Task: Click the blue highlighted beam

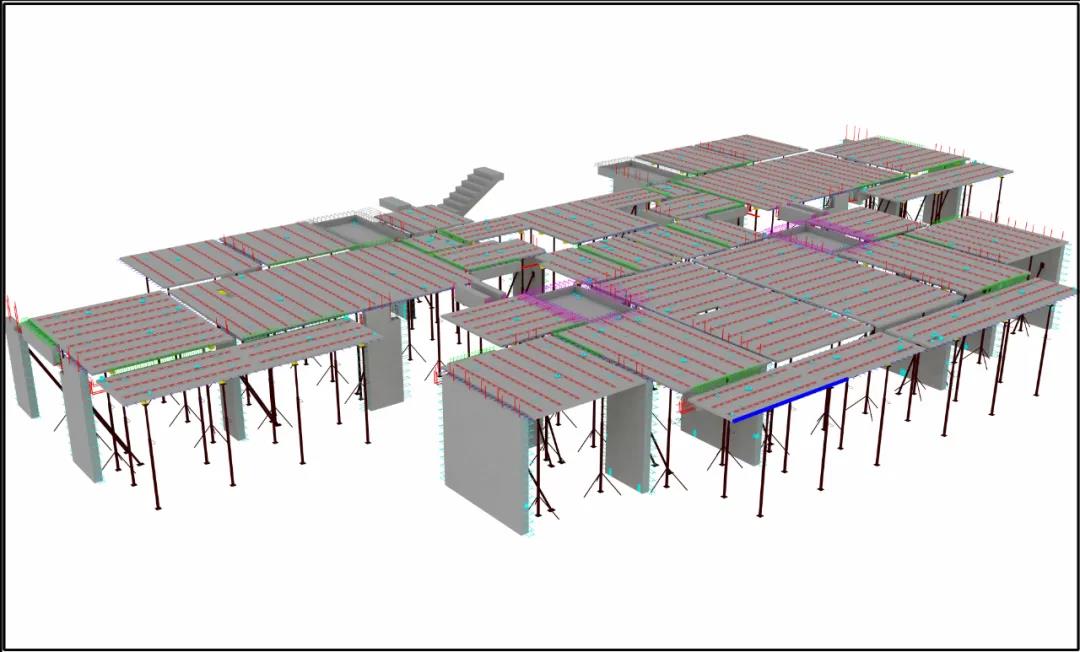Action: [x=790, y=400]
